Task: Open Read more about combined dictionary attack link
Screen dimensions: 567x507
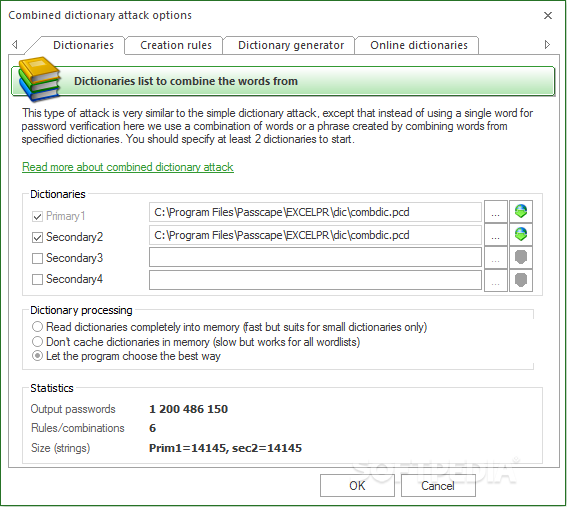Action: tap(128, 167)
